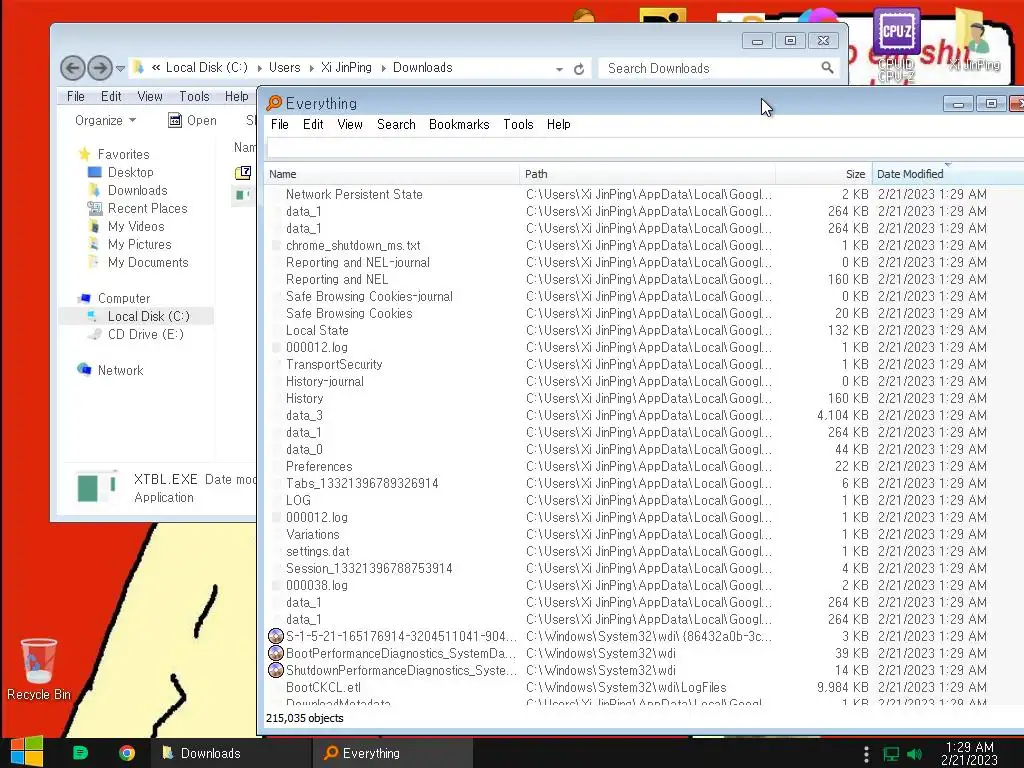1024x768 pixels.
Task: Click the Windows Start button
Action: 27,752
